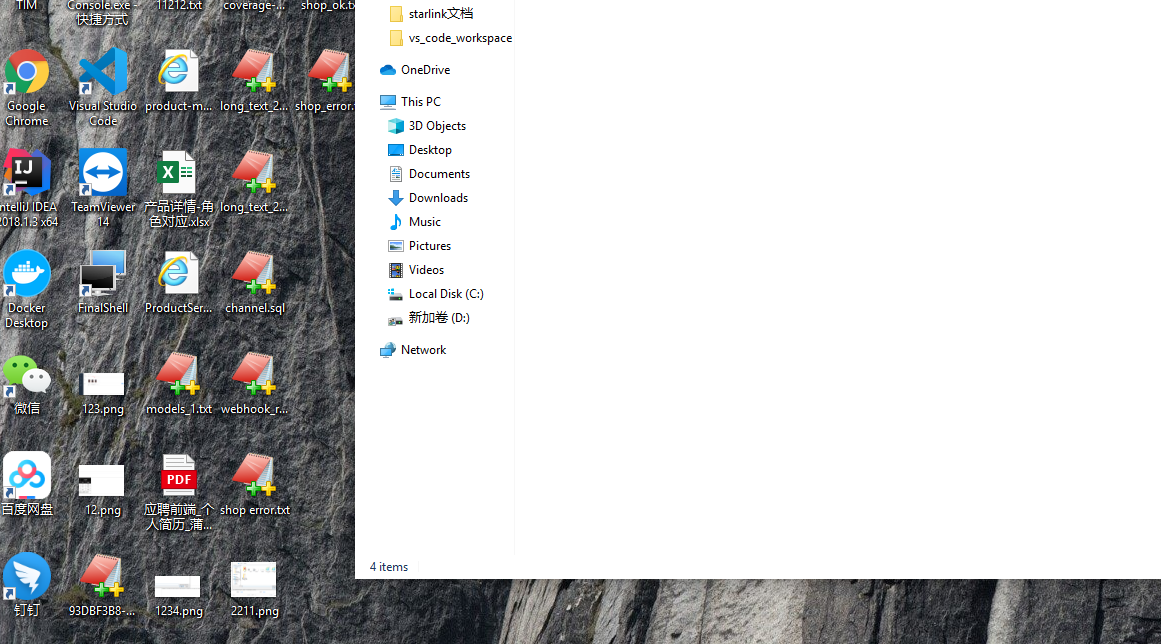Select the 1234.png image file
Viewport: 1161px width, 644px height.
(x=178, y=596)
